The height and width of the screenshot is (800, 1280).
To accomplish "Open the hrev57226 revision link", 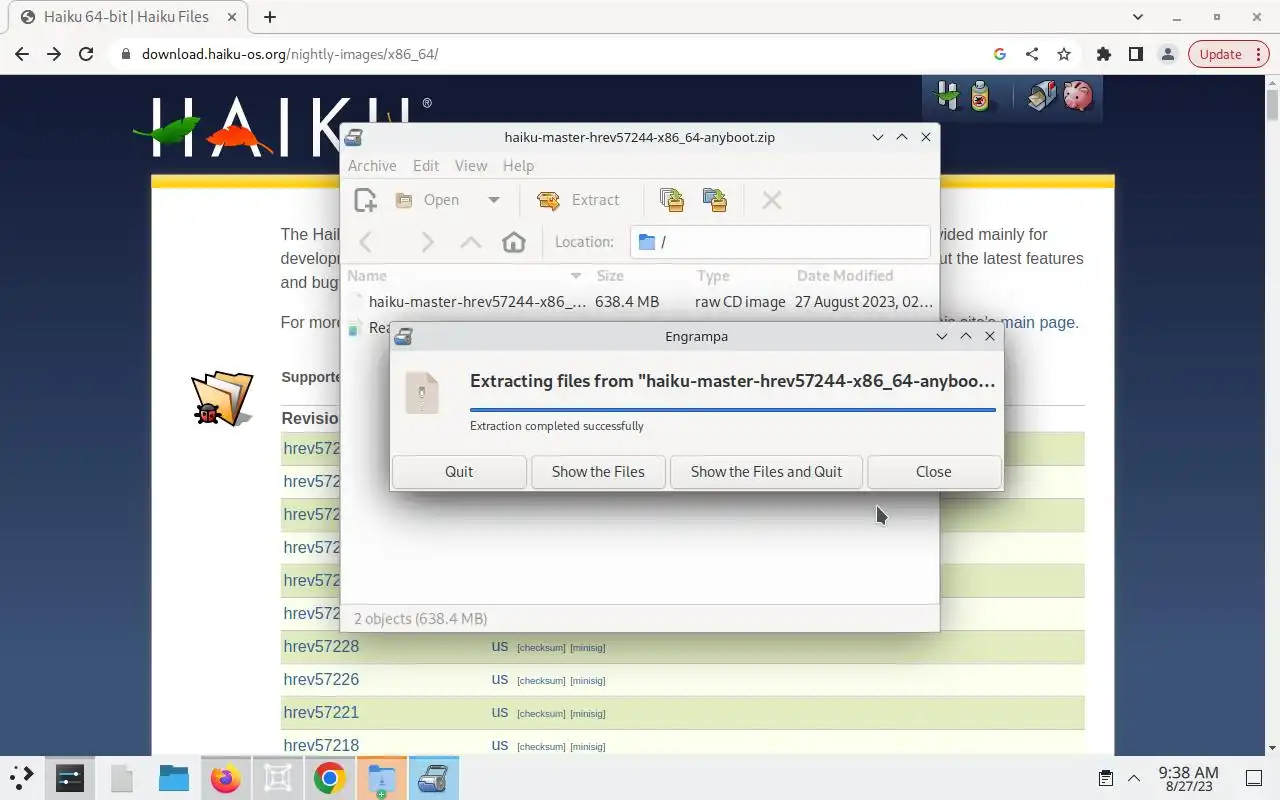I will click(321, 679).
